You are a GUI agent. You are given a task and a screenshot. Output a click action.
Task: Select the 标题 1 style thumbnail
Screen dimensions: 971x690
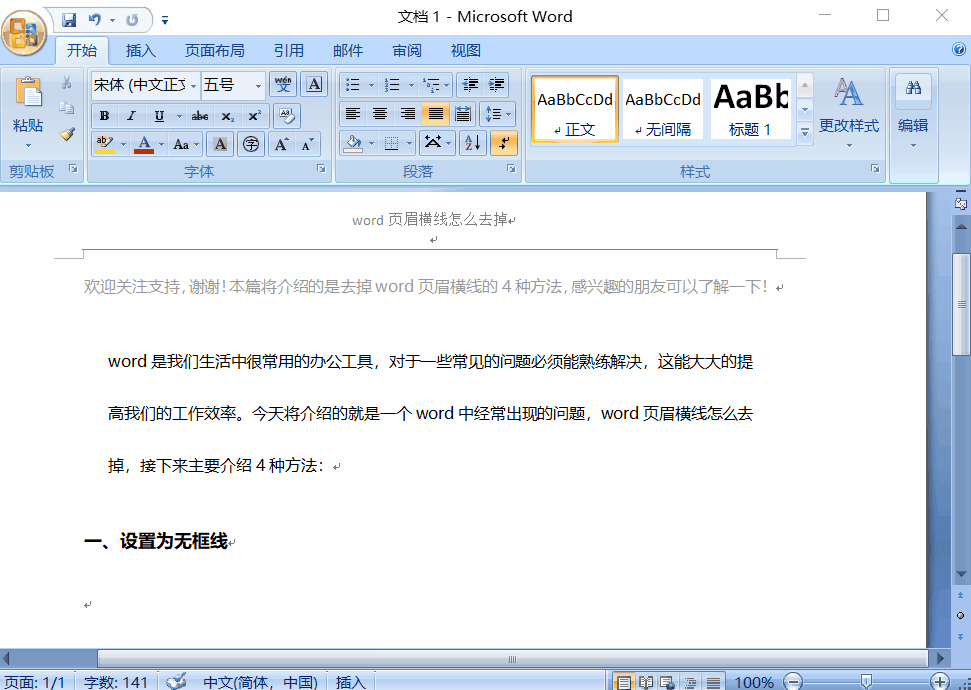tap(750, 108)
